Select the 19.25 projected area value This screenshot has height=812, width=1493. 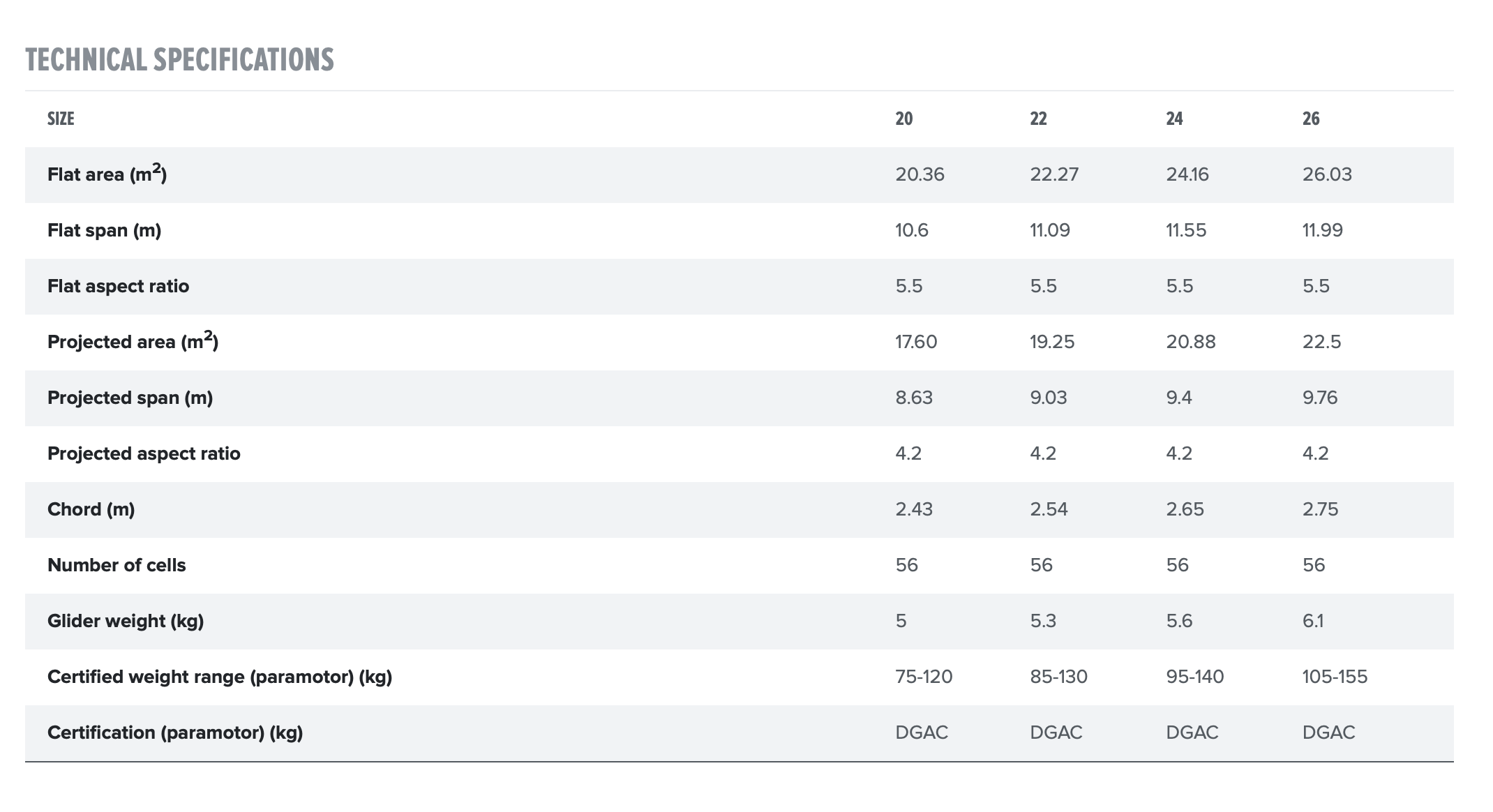[1052, 342]
